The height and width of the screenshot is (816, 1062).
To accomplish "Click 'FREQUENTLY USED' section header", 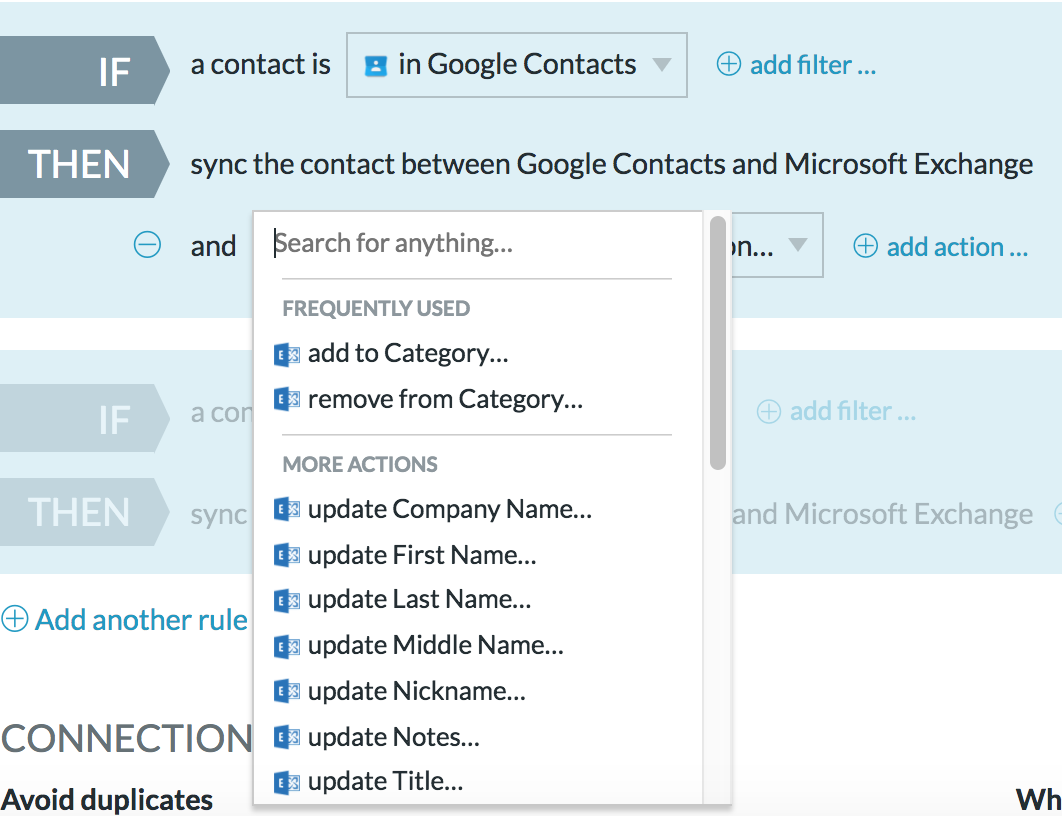I will pyautogui.click(x=376, y=308).
